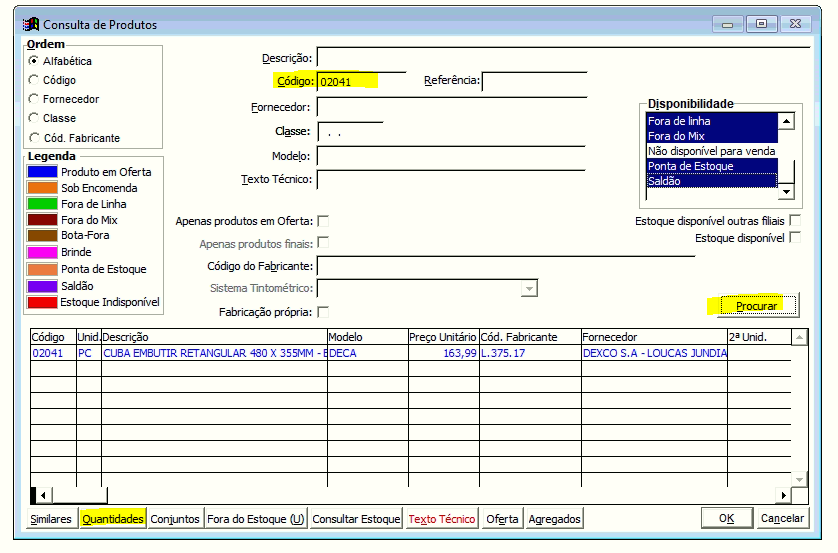838x553 pixels.
Task: Click into the Descrição input field
Action: pyautogui.click(x=563, y=57)
